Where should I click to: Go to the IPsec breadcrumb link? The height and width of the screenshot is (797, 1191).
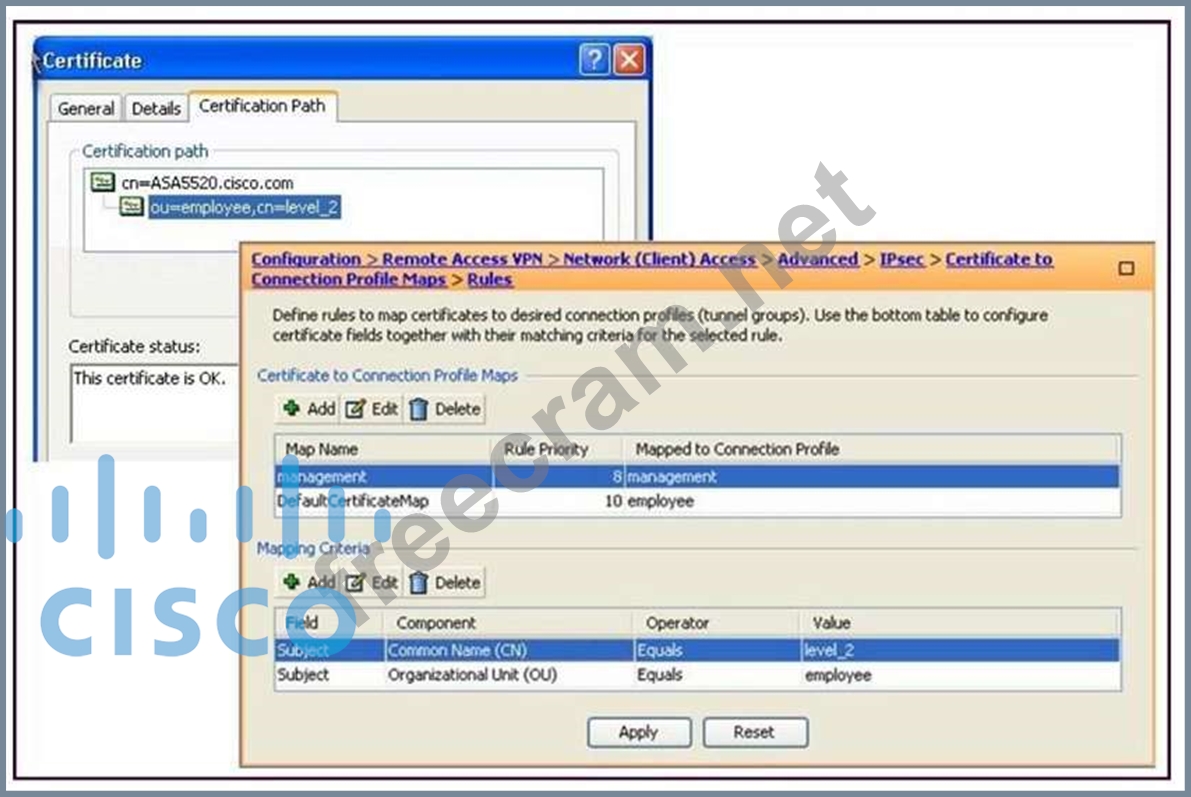[901, 259]
